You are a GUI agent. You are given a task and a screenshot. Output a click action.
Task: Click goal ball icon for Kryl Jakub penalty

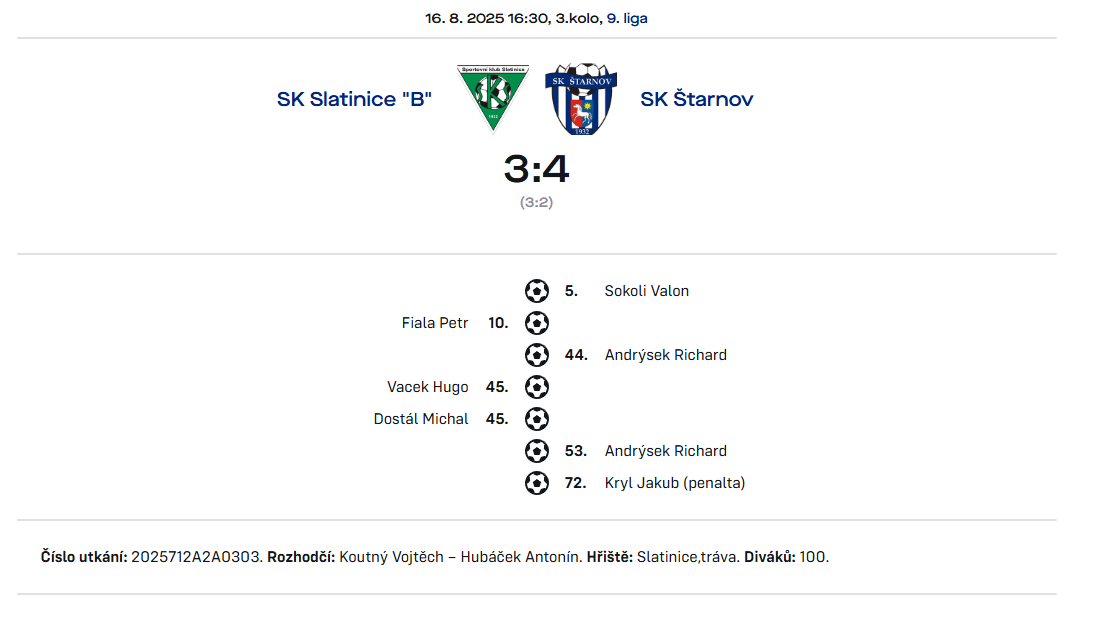click(536, 483)
